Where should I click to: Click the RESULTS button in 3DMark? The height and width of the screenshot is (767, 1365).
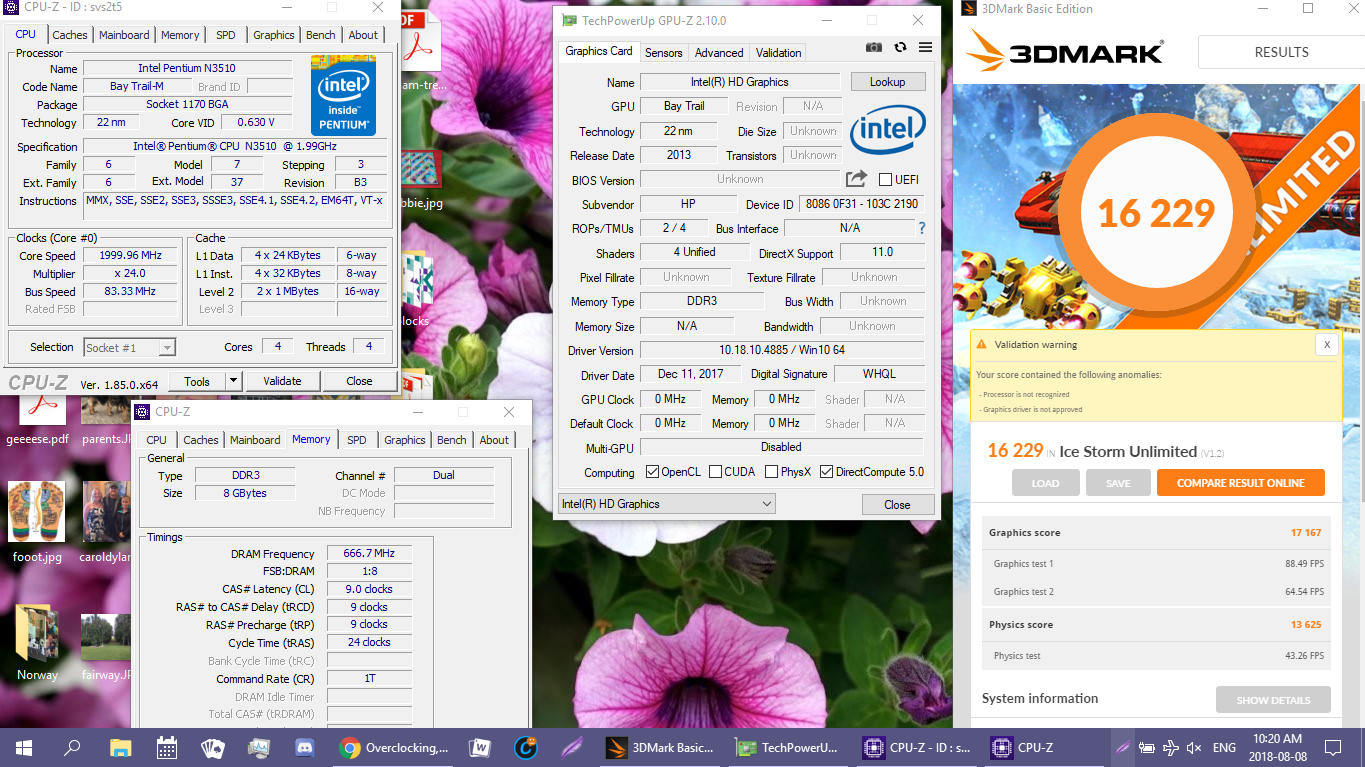(1281, 52)
